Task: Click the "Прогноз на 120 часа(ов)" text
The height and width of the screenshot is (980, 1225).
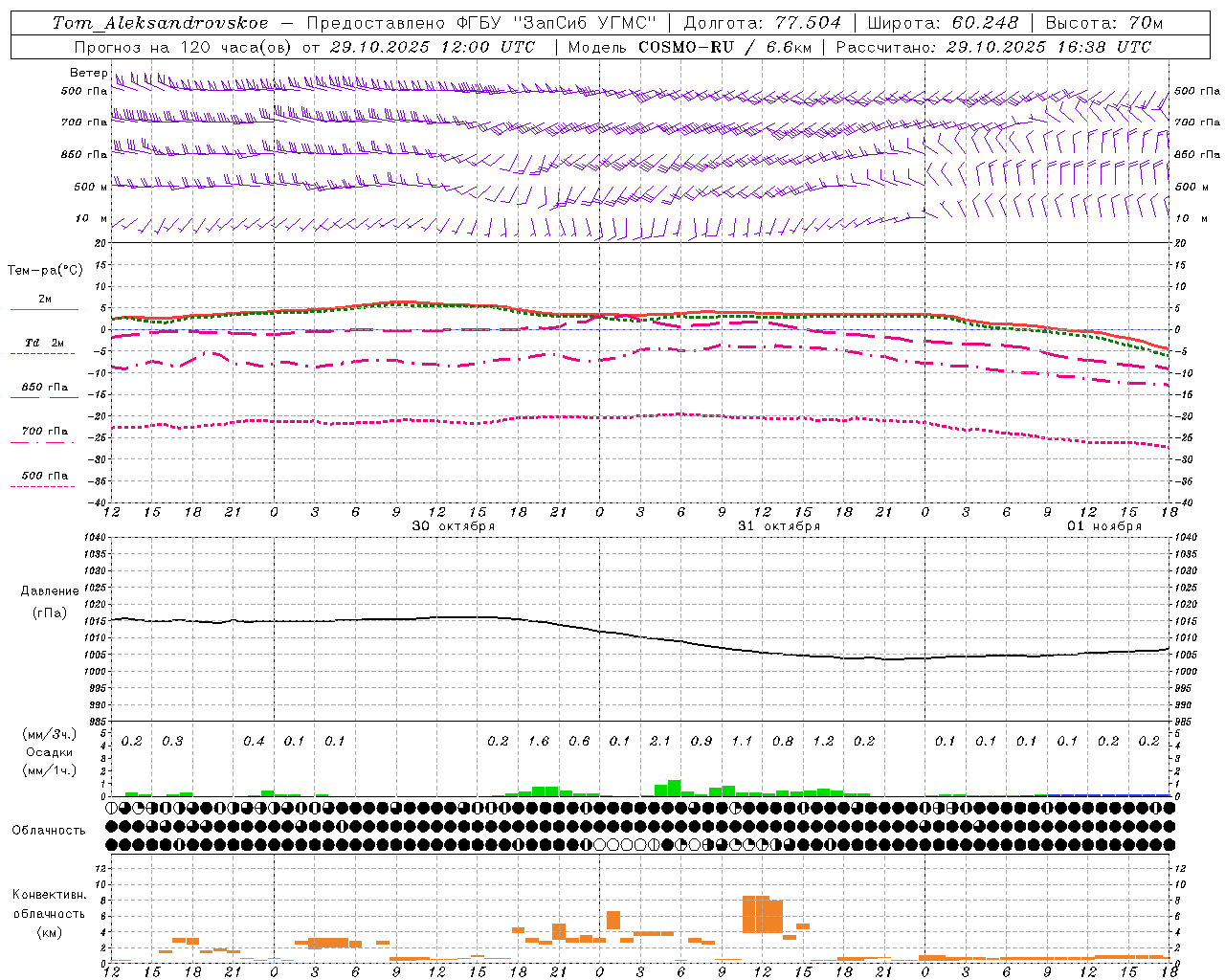Action: 183,47
